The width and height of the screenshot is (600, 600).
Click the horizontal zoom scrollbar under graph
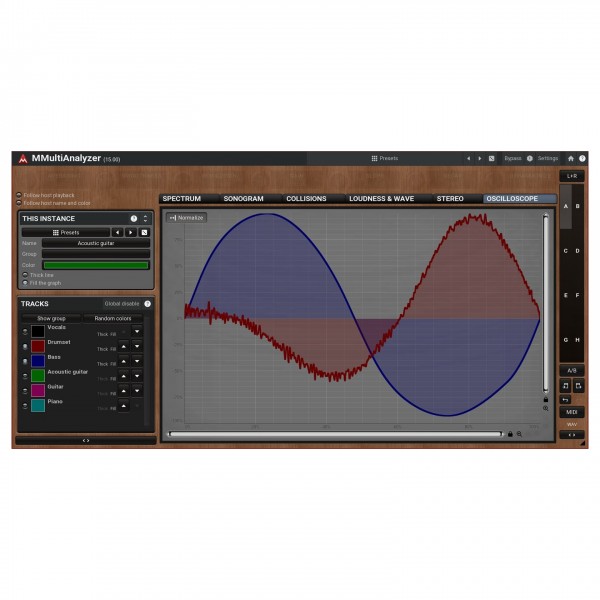point(336,434)
